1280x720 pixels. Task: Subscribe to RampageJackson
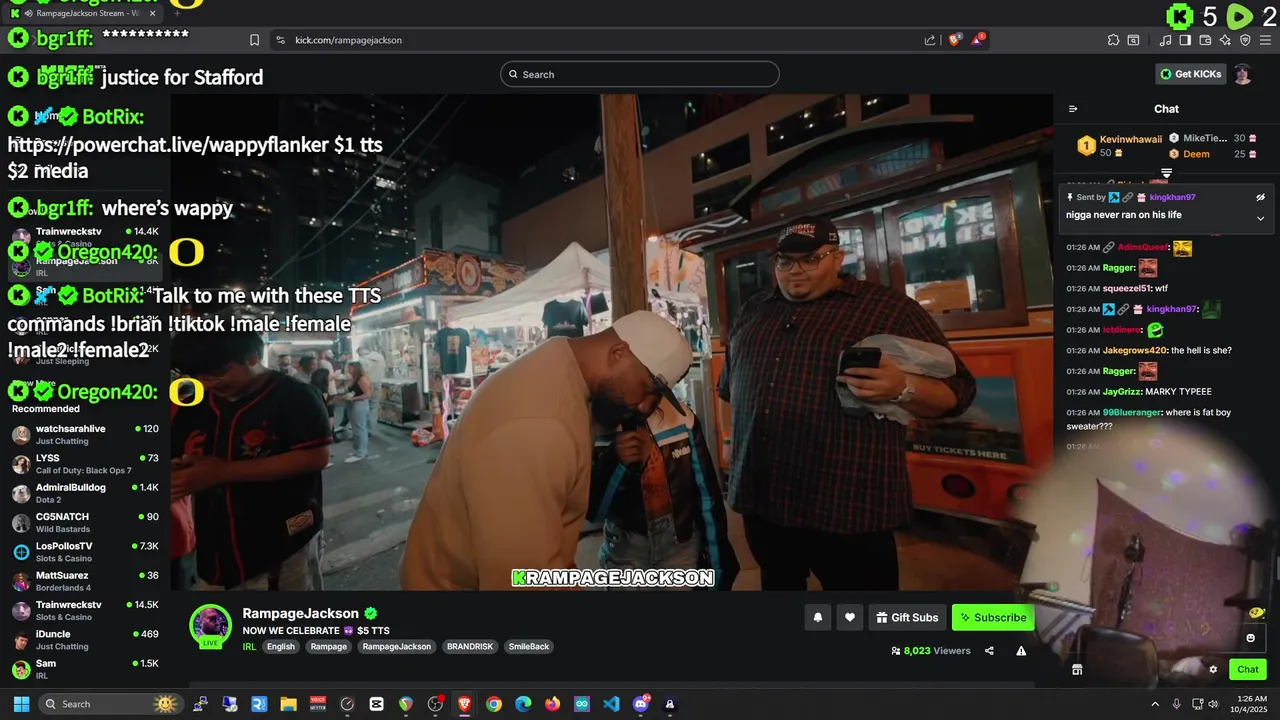pos(993,618)
